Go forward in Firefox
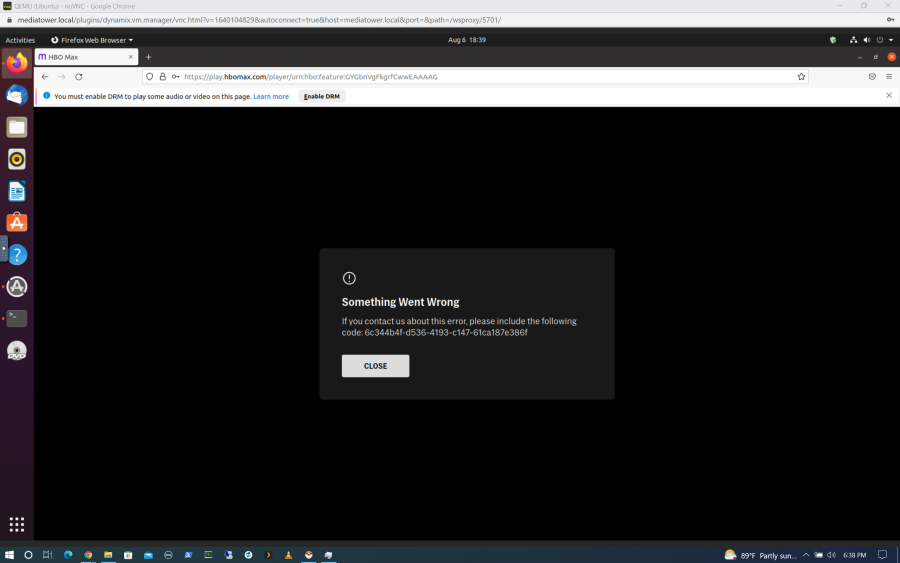 (61, 77)
